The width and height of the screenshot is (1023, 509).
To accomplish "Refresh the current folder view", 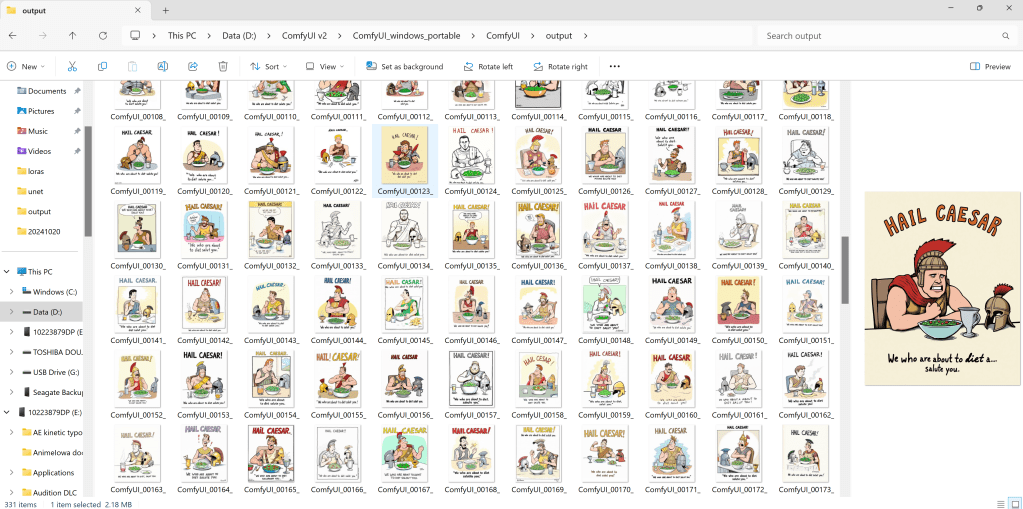I will (102, 35).
